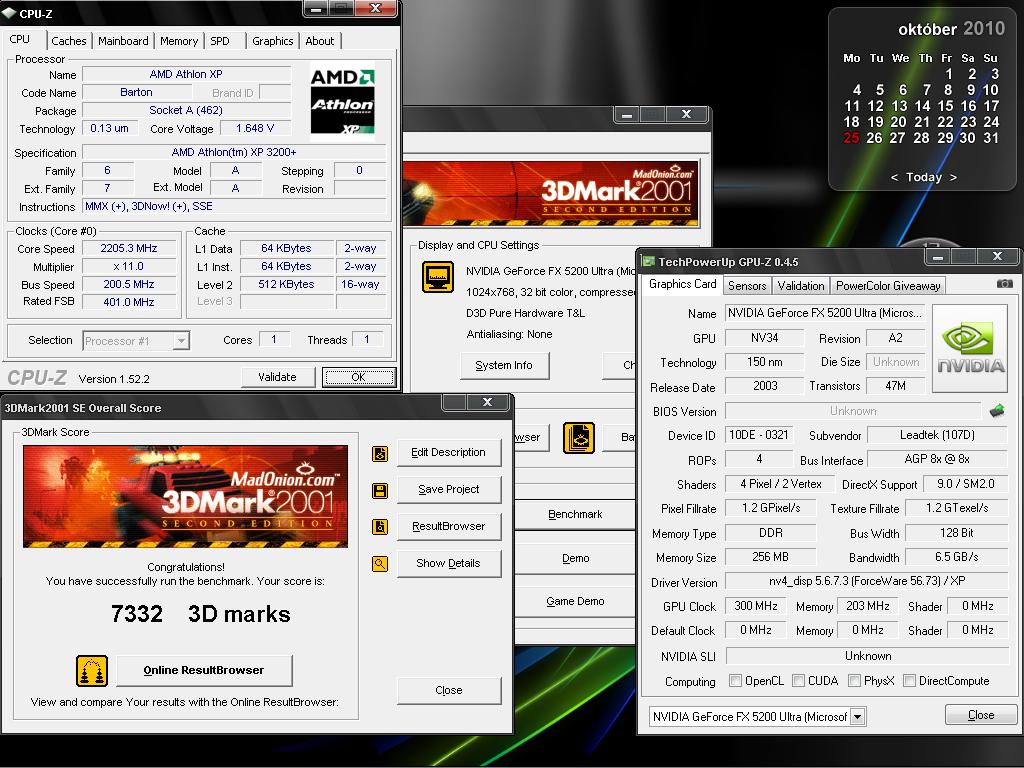Viewport: 1024px width, 768px height.
Task: Click the CPU-Z title bar app icon
Action: coord(9,13)
